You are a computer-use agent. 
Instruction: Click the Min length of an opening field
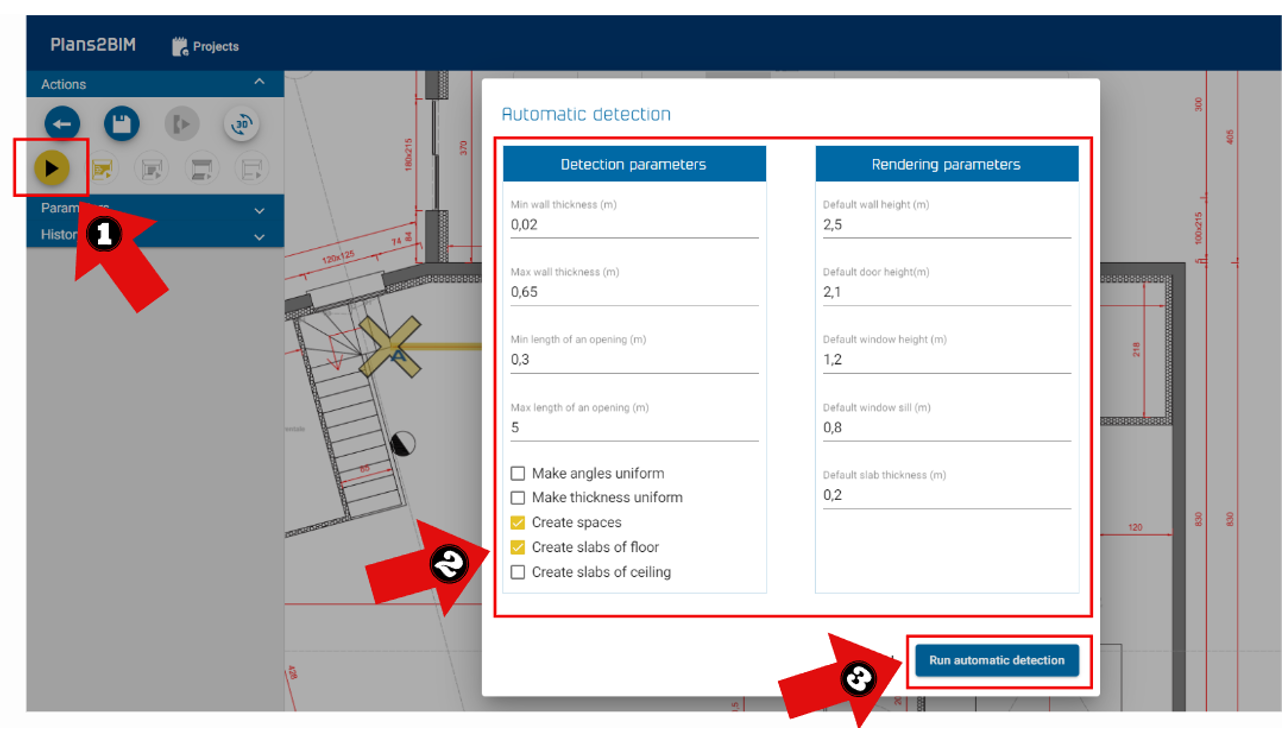pos(634,360)
